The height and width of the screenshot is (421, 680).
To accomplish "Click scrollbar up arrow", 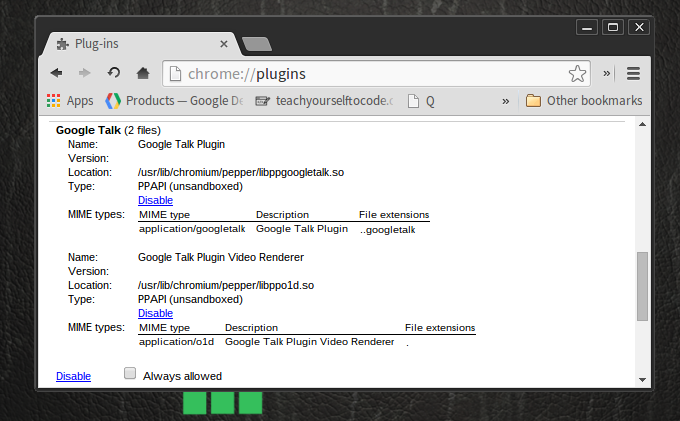I will tap(642, 124).
